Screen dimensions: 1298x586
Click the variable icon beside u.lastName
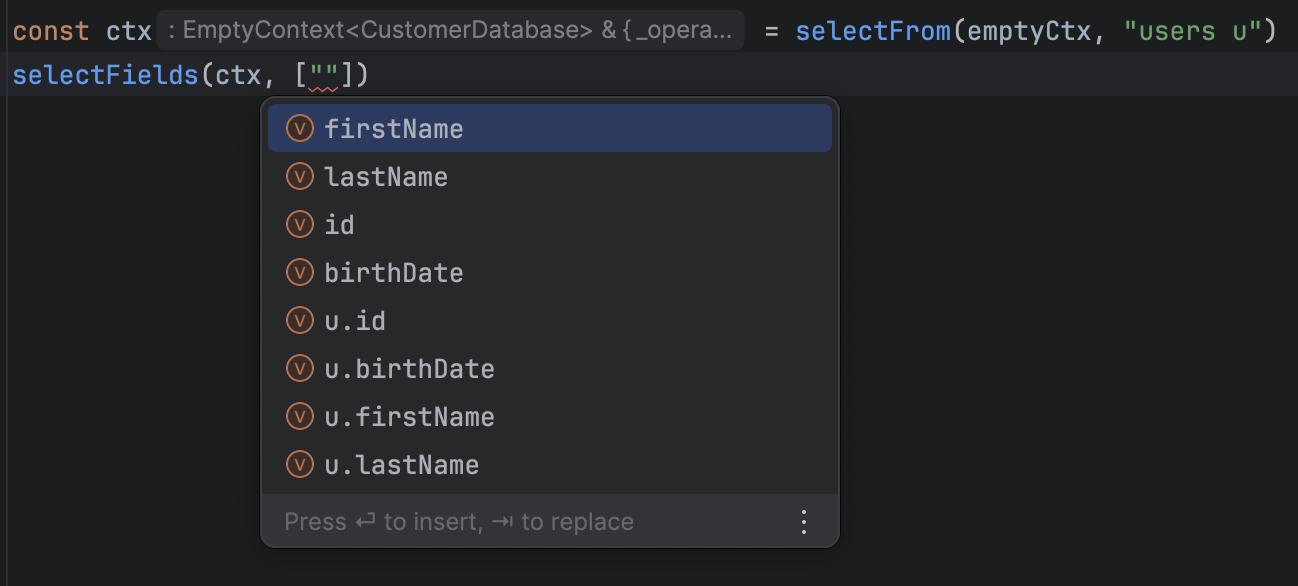tap(300, 465)
